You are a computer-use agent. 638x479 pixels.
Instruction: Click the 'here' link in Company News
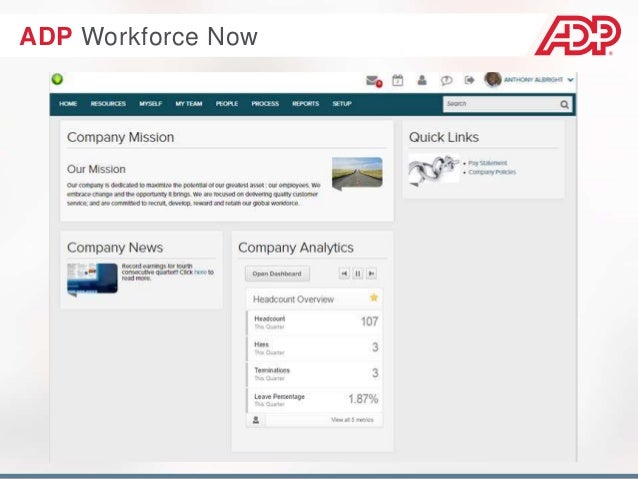point(201,272)
